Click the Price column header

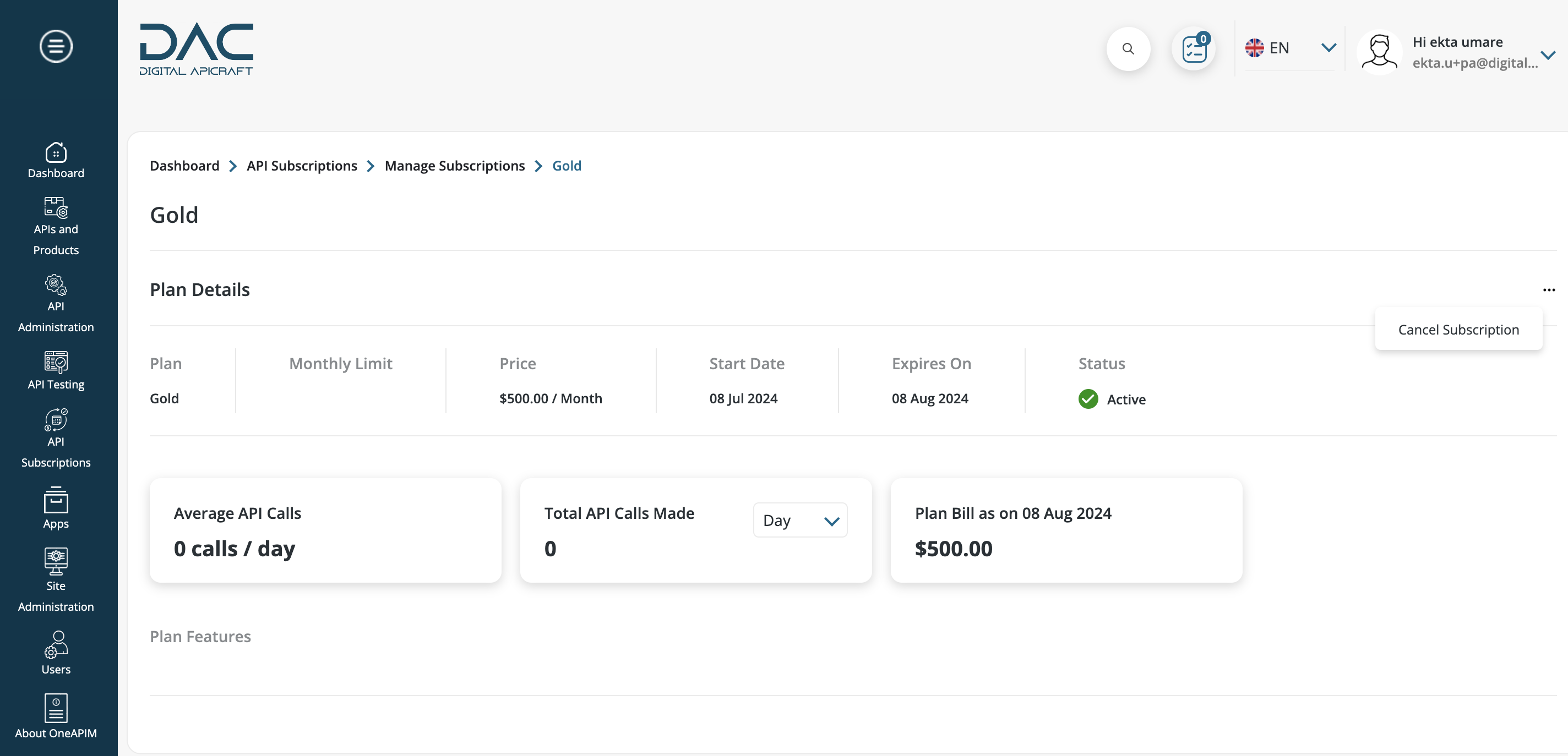click(518, 363)
